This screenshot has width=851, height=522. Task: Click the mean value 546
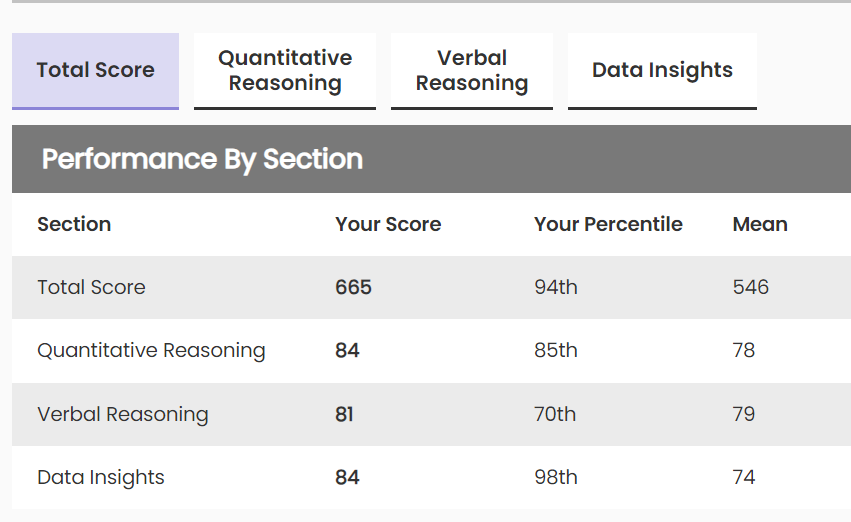pyautogui.click(x=751, y=287)
